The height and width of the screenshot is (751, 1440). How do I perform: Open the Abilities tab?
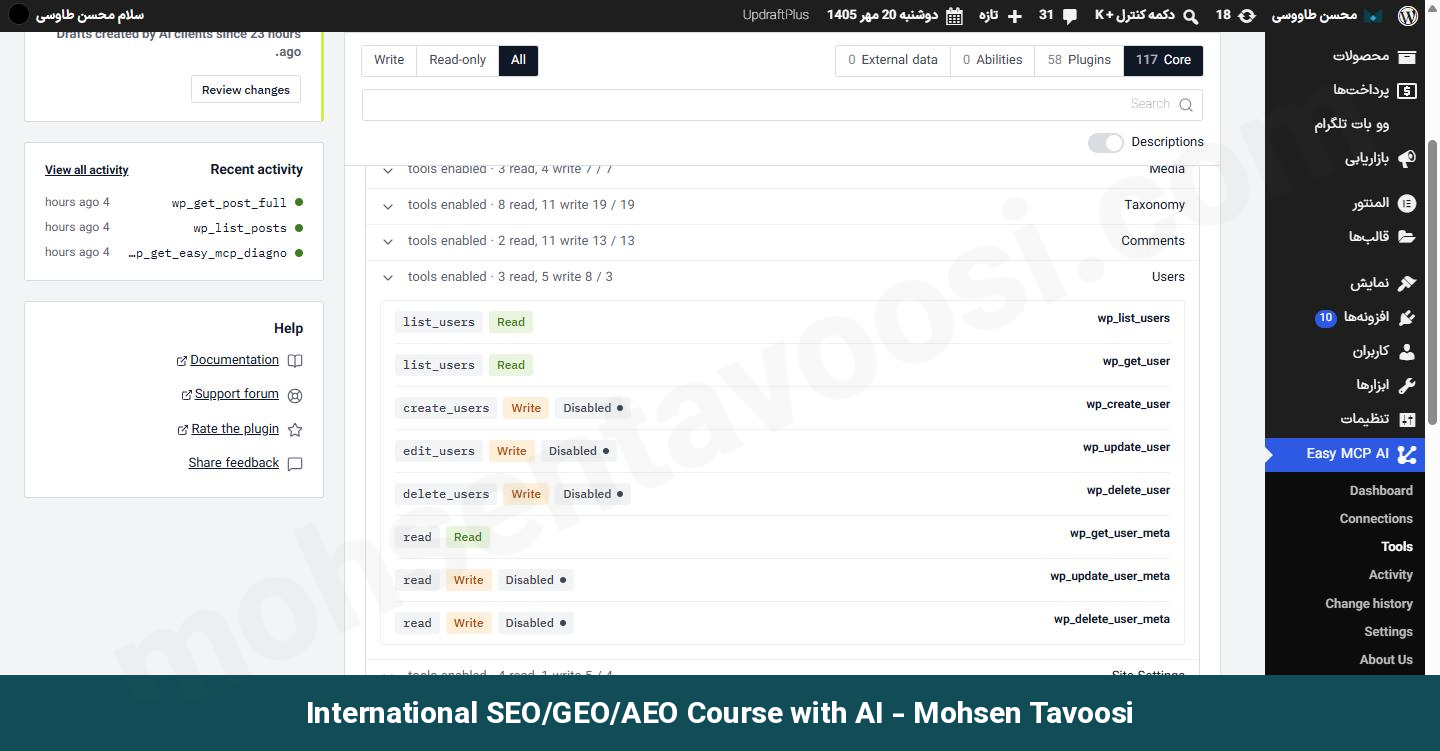pos(992,60)
